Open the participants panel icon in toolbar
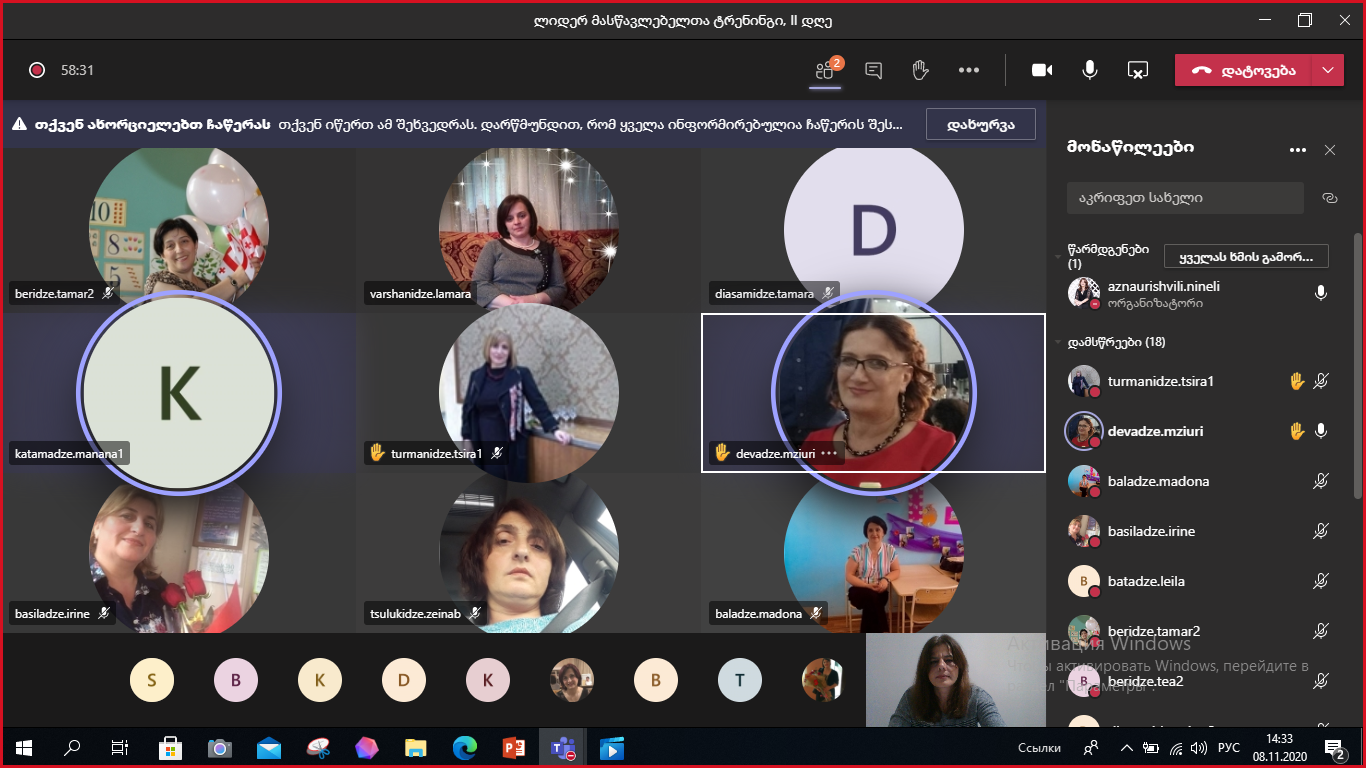Viewport: 1366px width, 768px height. 825,70
